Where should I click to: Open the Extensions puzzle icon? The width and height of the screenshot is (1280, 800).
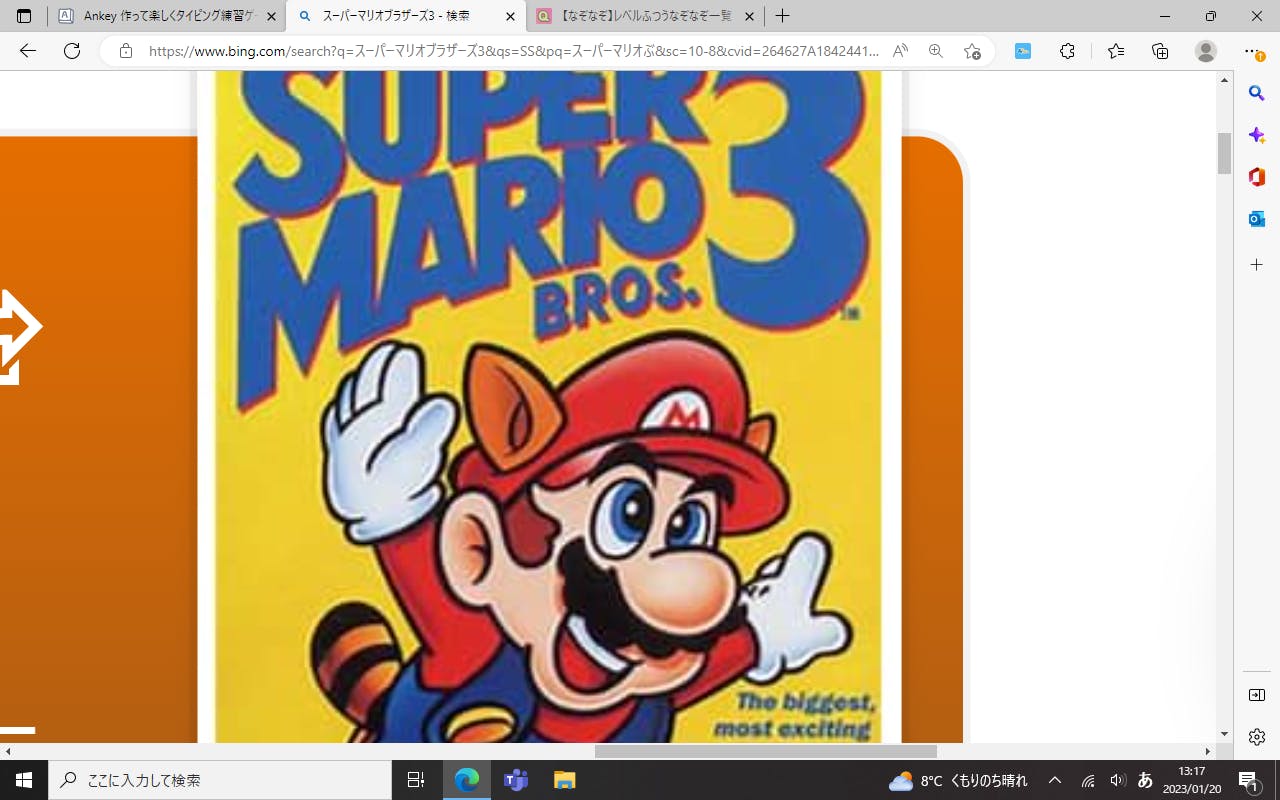coord(1067,51)
